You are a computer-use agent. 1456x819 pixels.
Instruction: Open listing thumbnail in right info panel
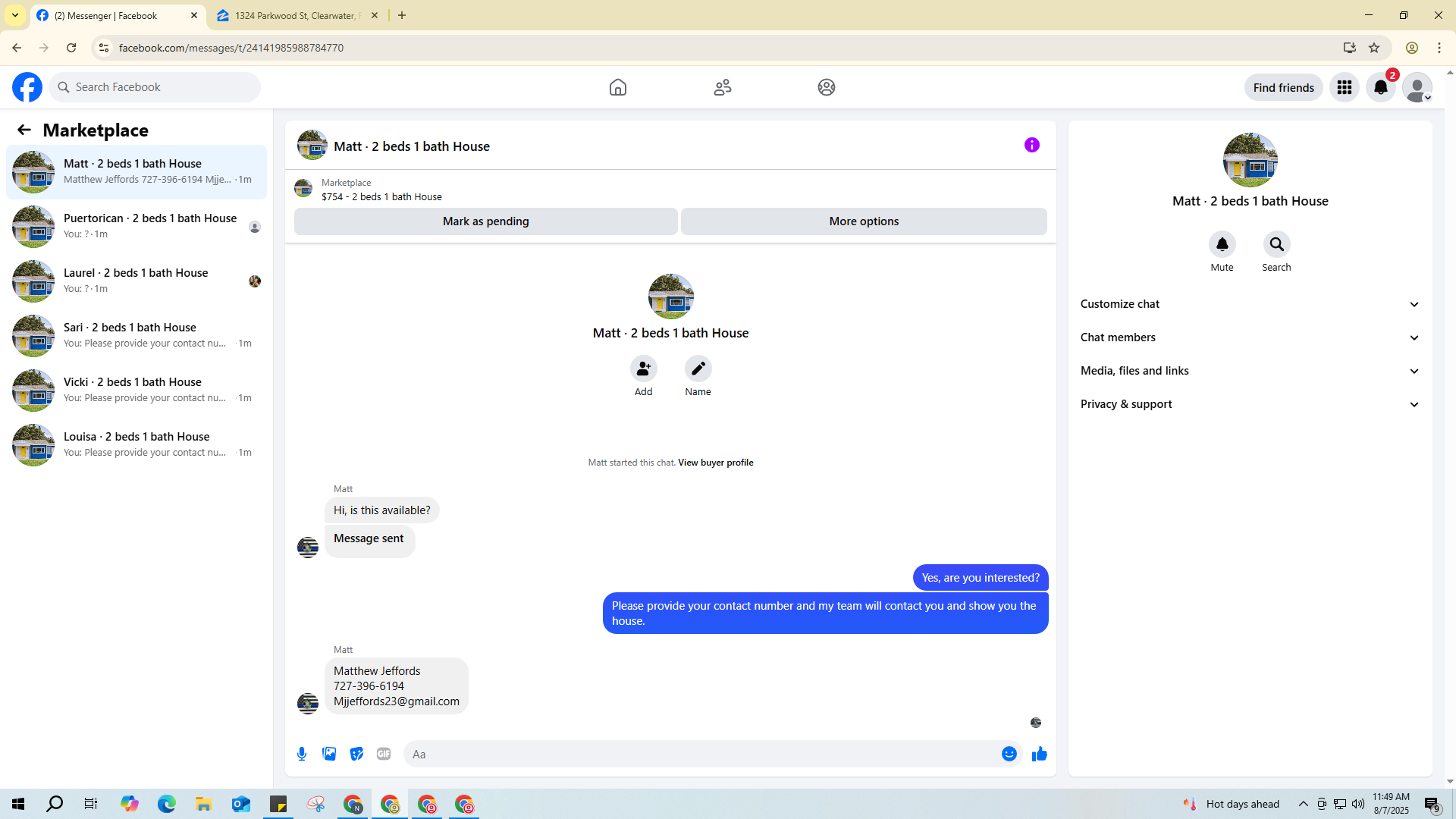pos(1250,160)
